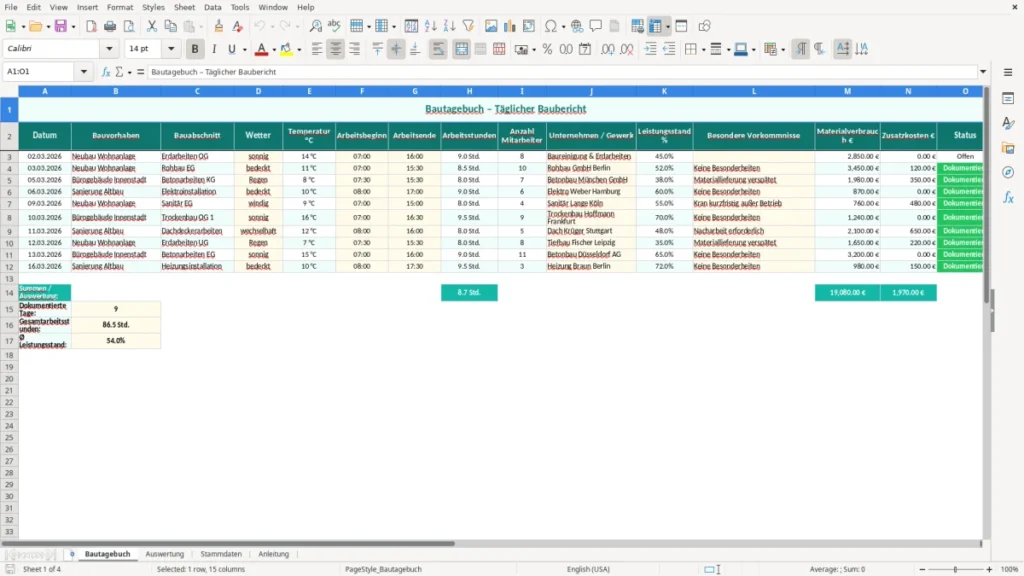The width and height of the screenshot is (1024, 576).
Task: Open the Format menu
Action: coord(120,7)
